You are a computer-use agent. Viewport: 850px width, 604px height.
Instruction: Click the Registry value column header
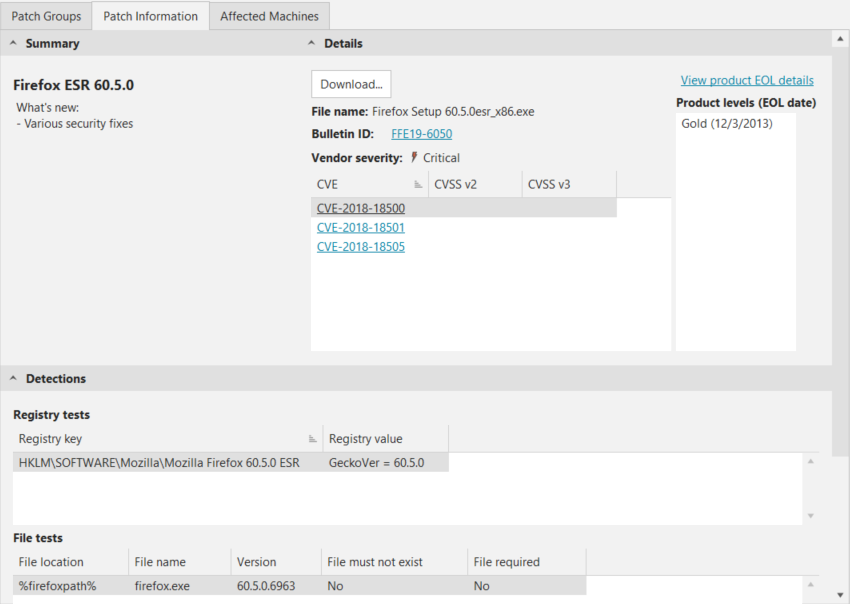[385, 439]
